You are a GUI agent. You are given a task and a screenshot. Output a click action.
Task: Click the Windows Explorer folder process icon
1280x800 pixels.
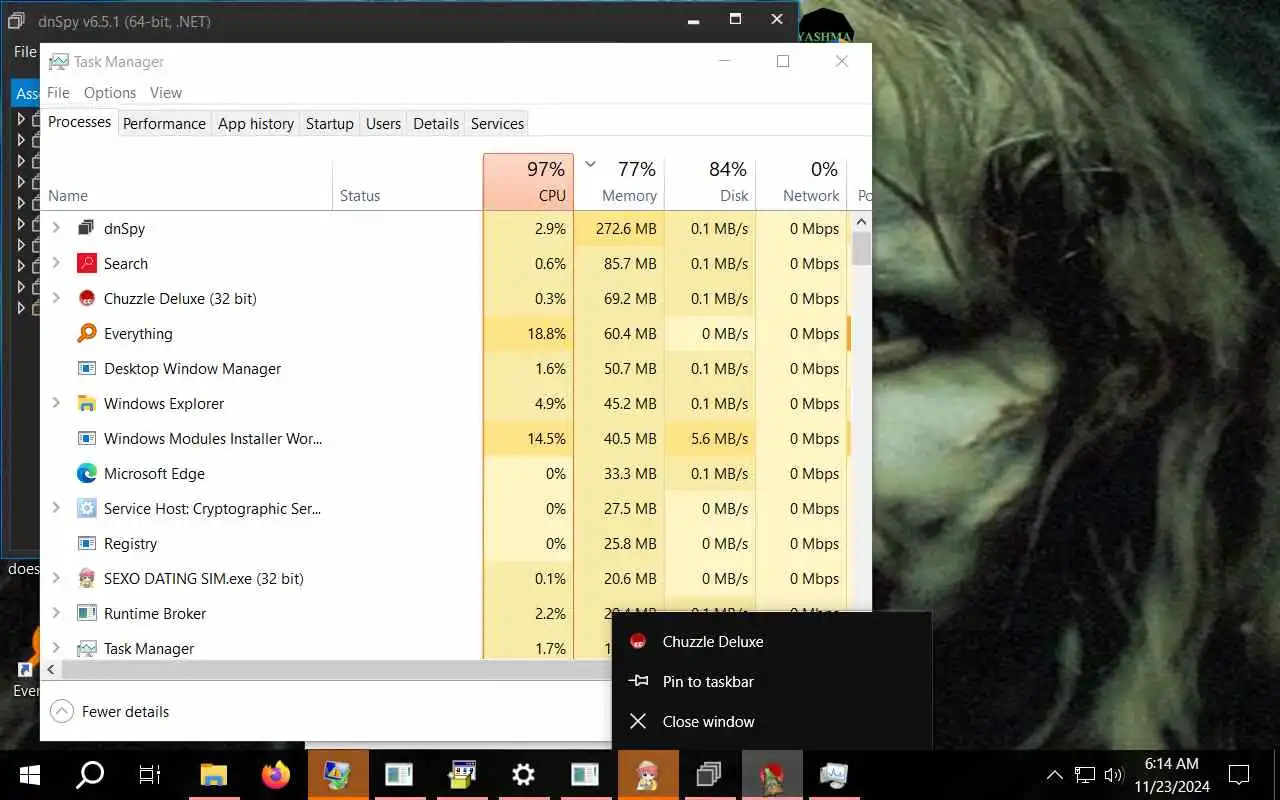[86, 403]
